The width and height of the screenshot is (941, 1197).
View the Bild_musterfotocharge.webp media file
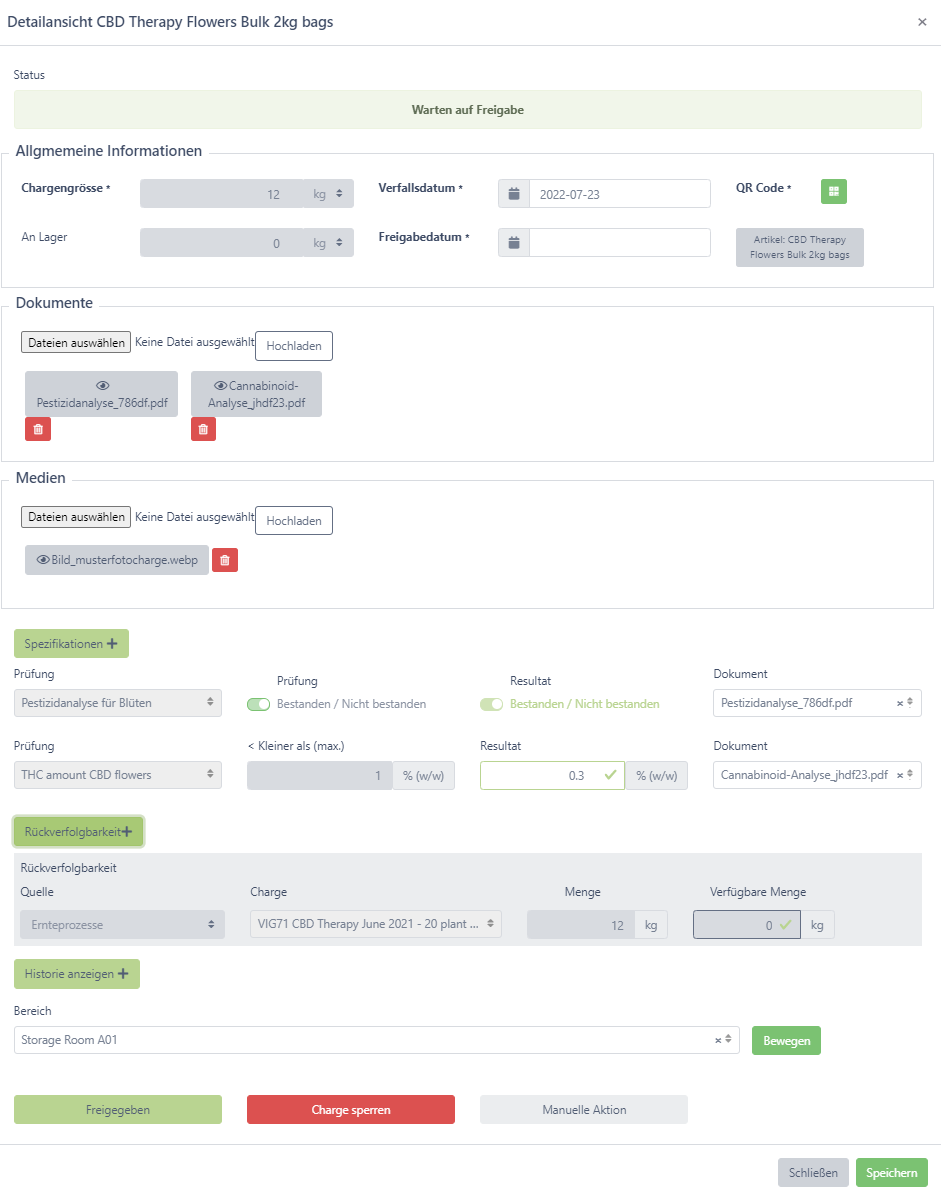pyautogui.click(x=117, y=560)
